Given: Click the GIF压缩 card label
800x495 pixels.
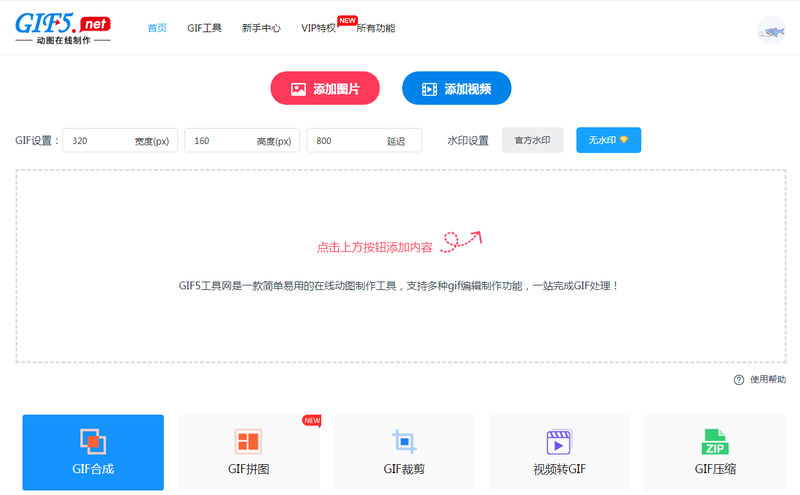Looking at the screenshot, I should point(715,469).
